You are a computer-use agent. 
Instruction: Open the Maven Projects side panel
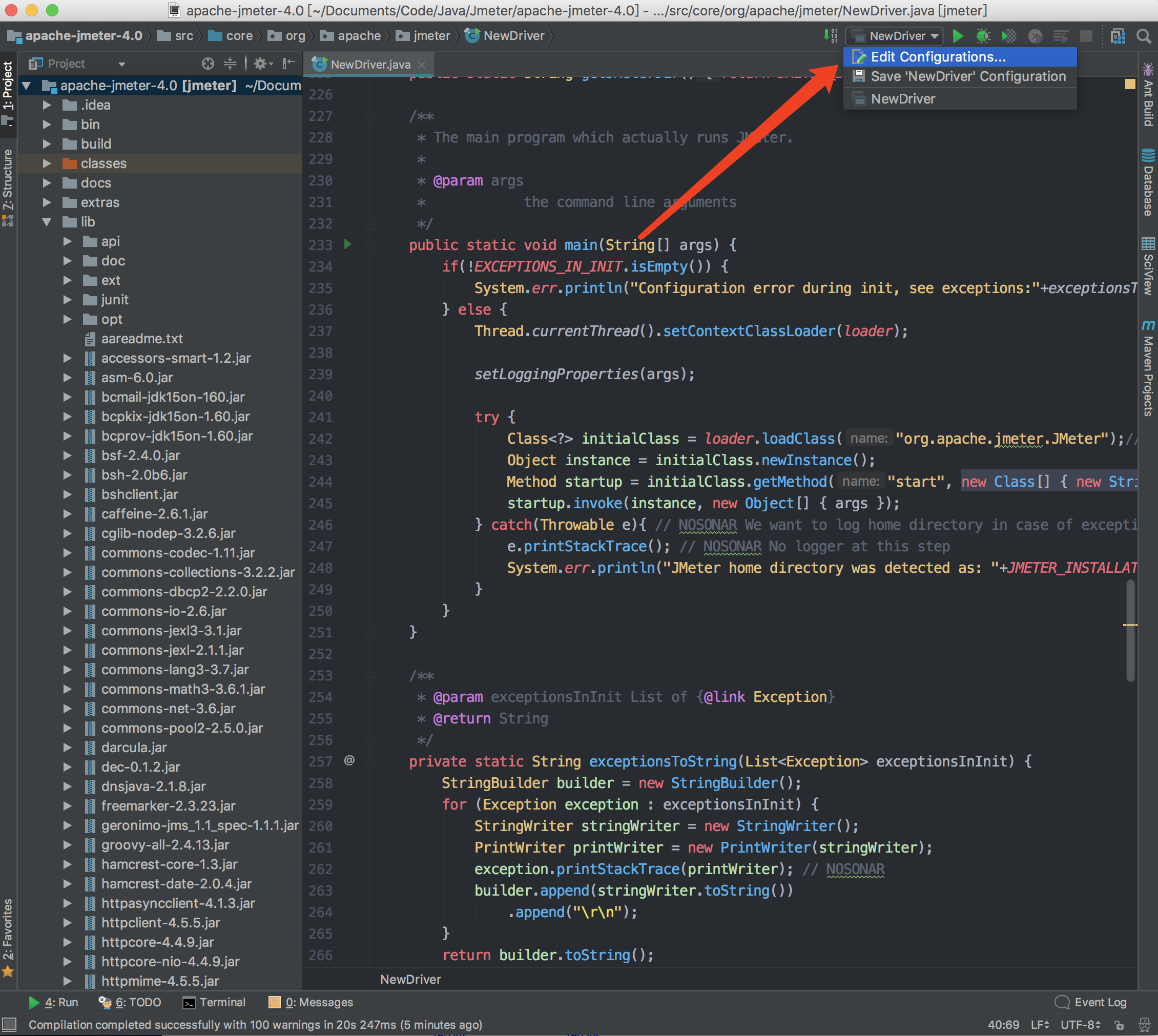1148,368
